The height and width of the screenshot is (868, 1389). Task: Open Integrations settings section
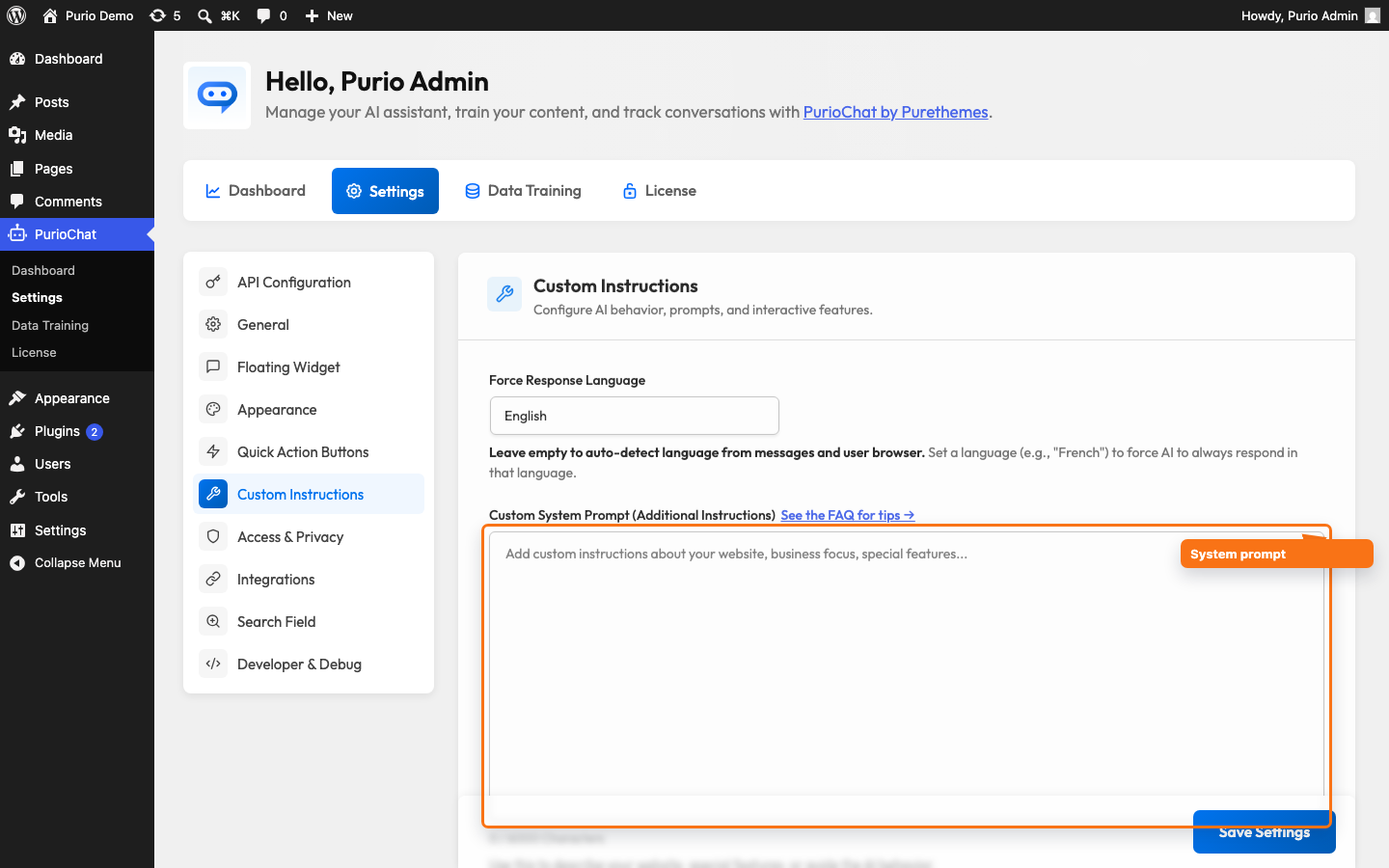(x=309, y=579)
